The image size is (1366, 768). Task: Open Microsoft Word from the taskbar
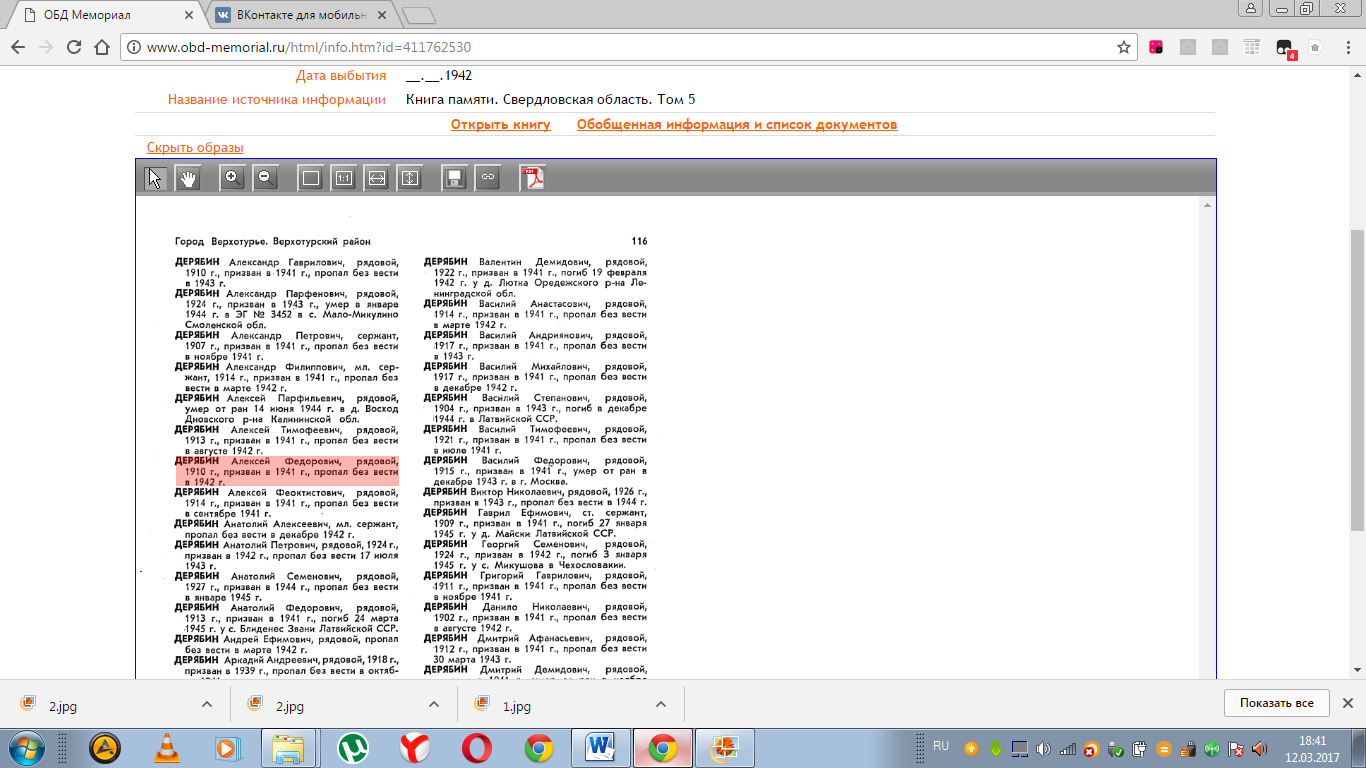[601, 747]
